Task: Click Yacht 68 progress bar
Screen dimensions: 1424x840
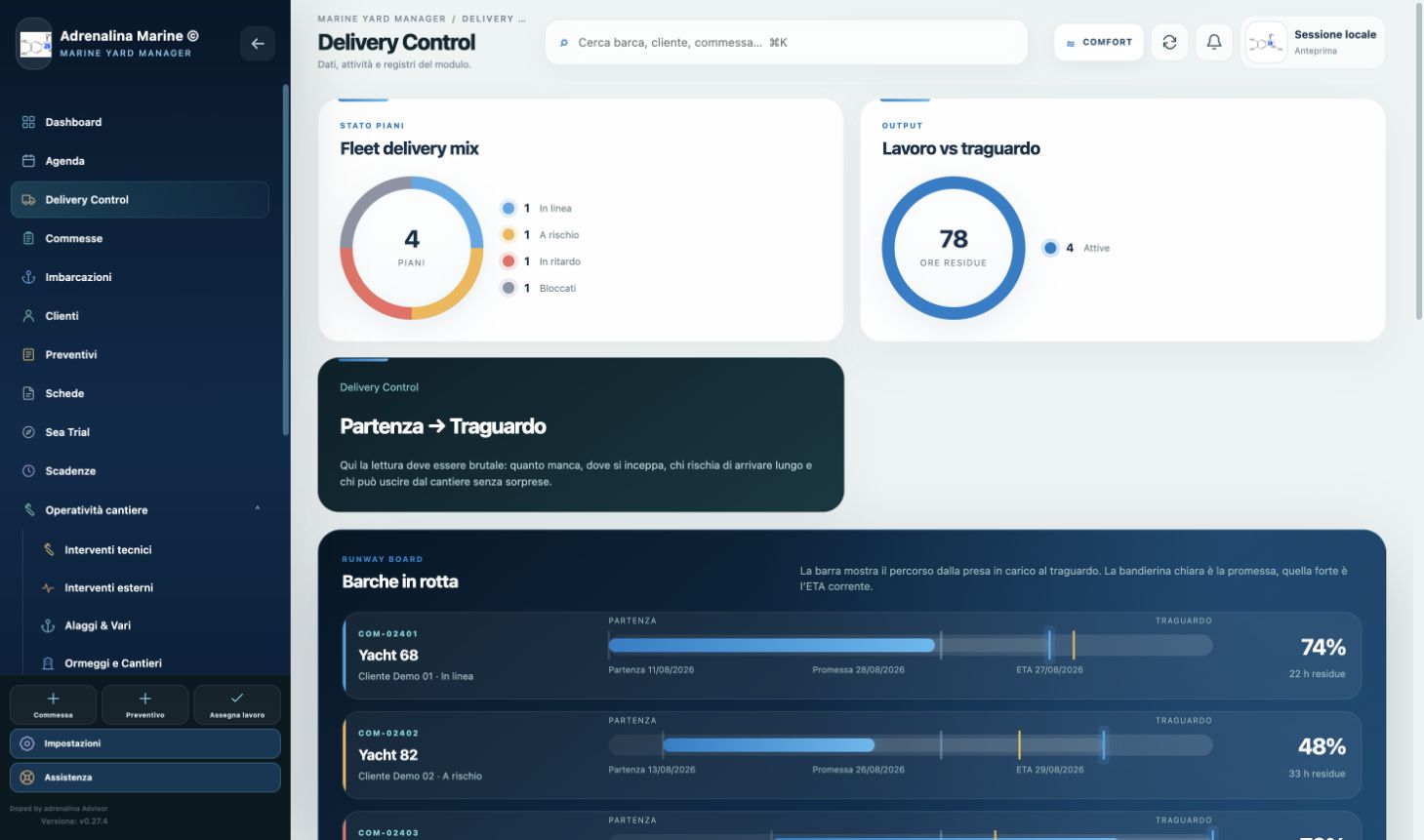Action: (911, 645)
